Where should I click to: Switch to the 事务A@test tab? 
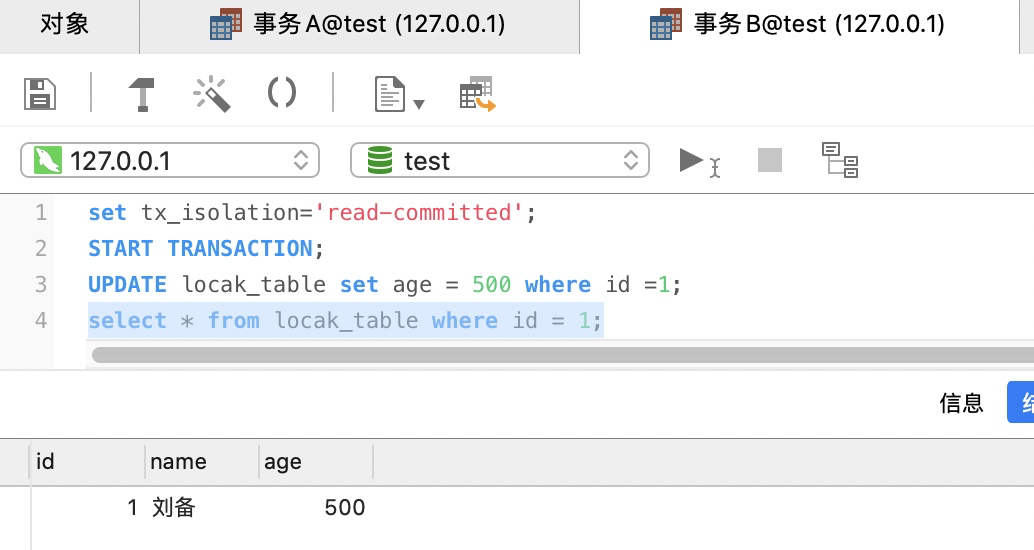point(359,25)
